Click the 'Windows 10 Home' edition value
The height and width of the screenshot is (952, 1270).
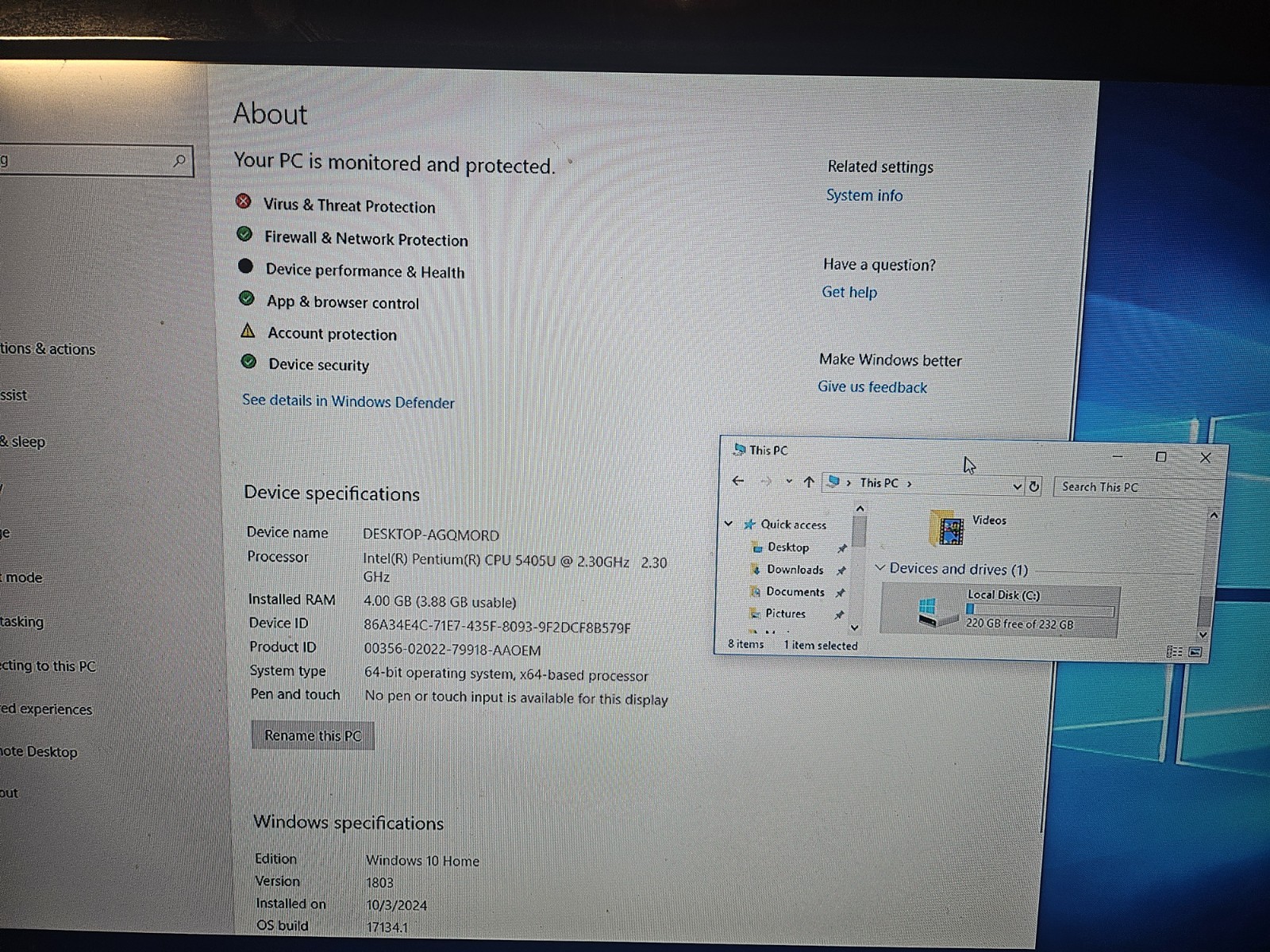point(422,861)
